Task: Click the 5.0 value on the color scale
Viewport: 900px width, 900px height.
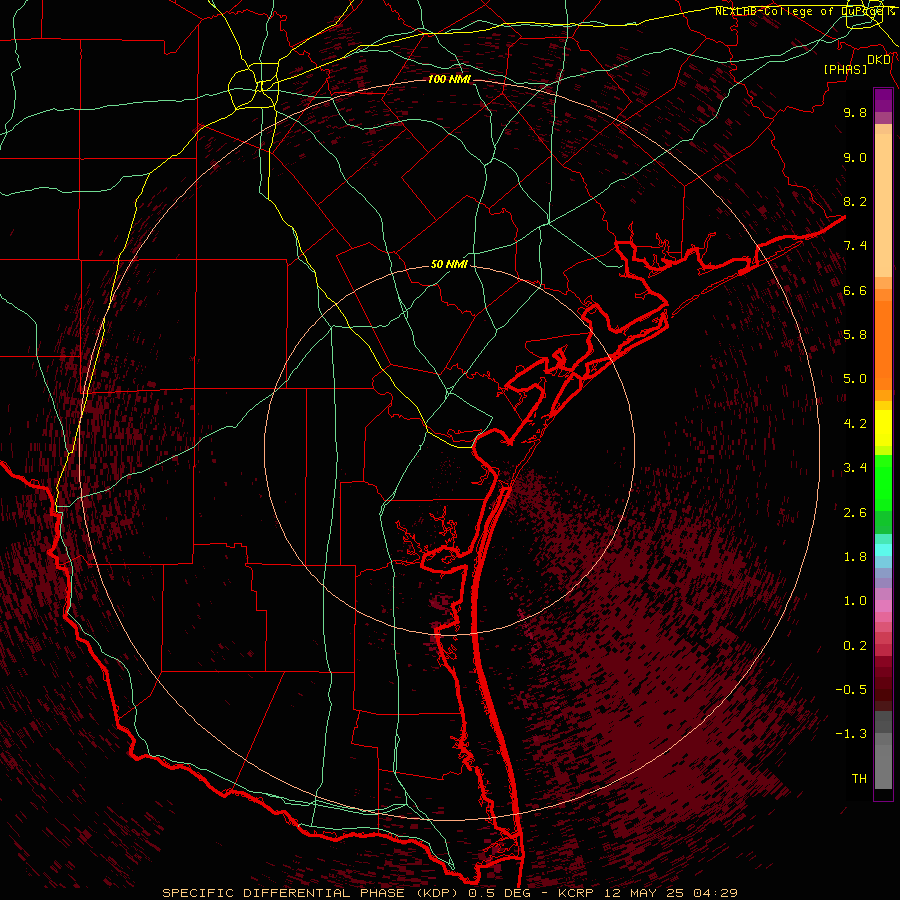Action: pyautogui.click(x=855, y=379)
